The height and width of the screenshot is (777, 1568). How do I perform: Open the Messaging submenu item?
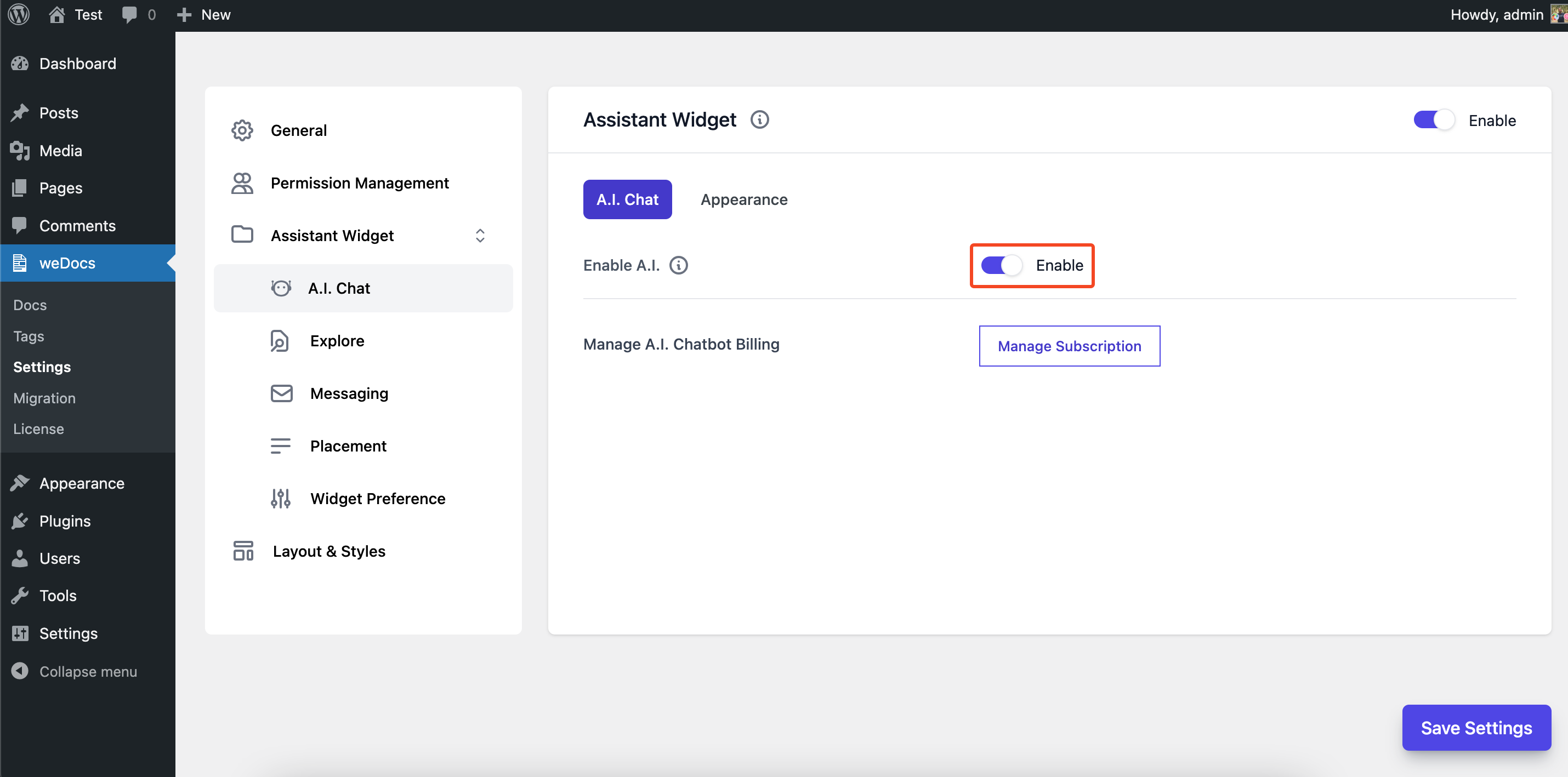[x=363, y=393]
